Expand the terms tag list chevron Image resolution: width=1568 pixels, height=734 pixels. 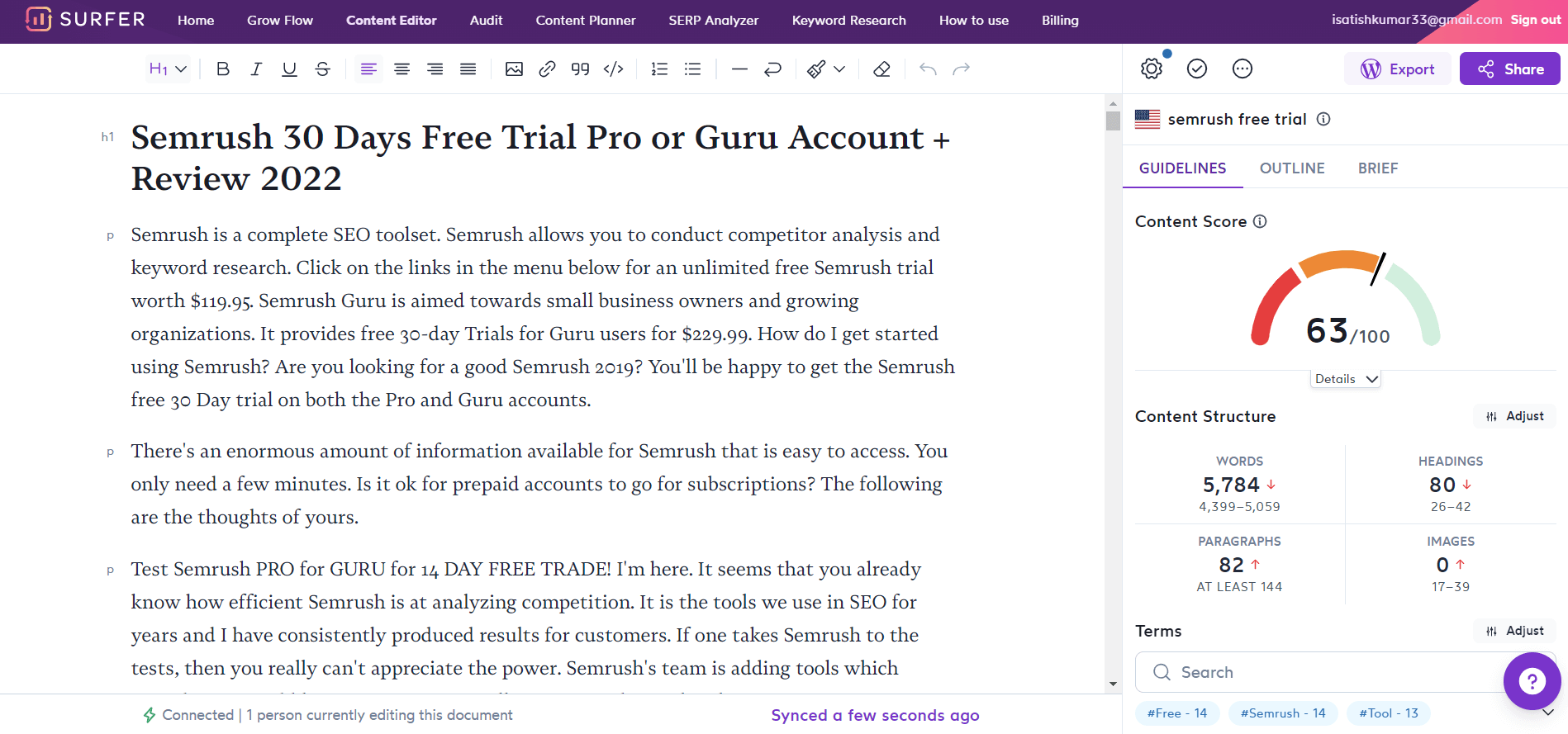point(1548,713)
